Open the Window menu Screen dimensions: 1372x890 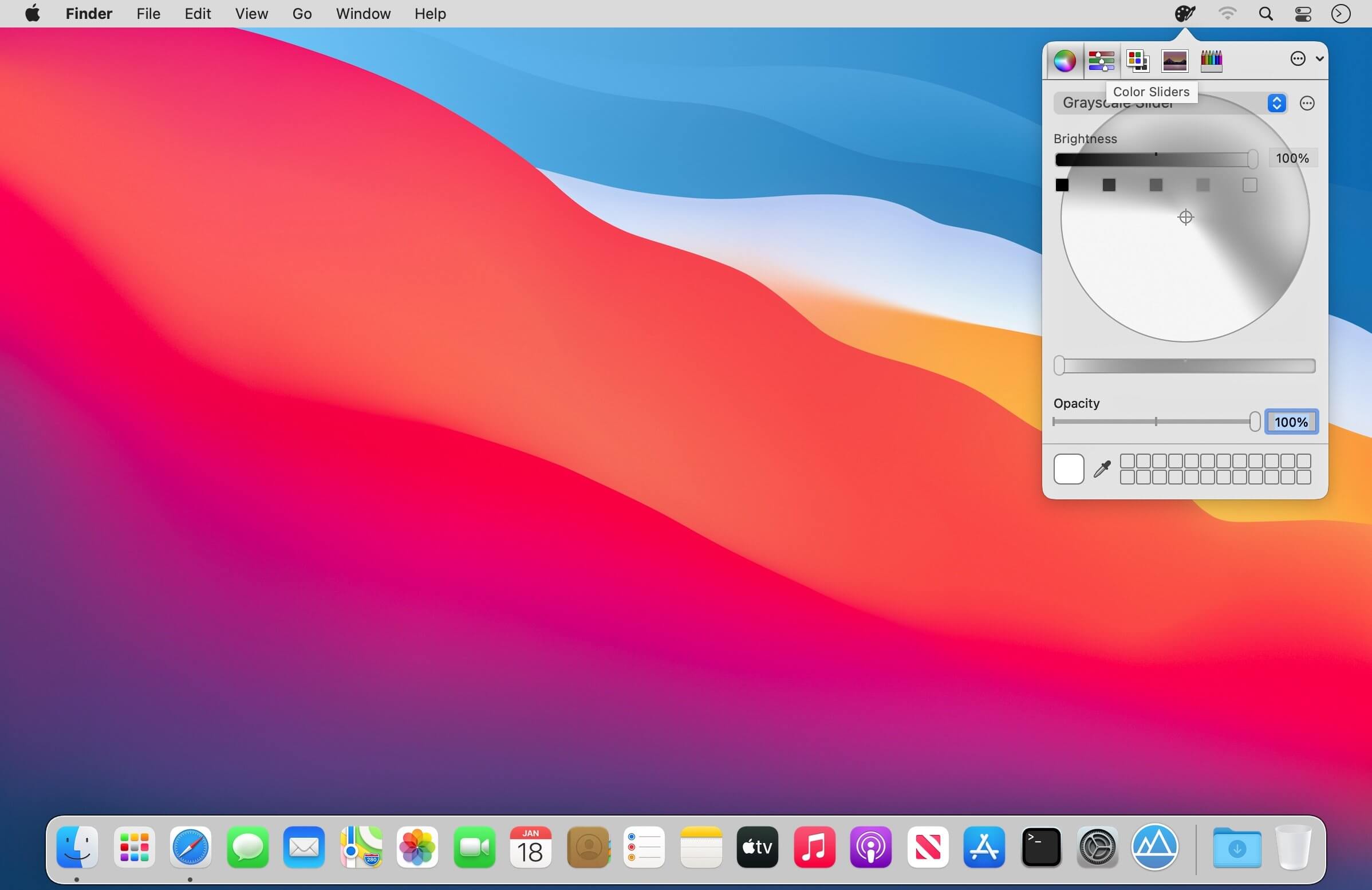[363, 13]
